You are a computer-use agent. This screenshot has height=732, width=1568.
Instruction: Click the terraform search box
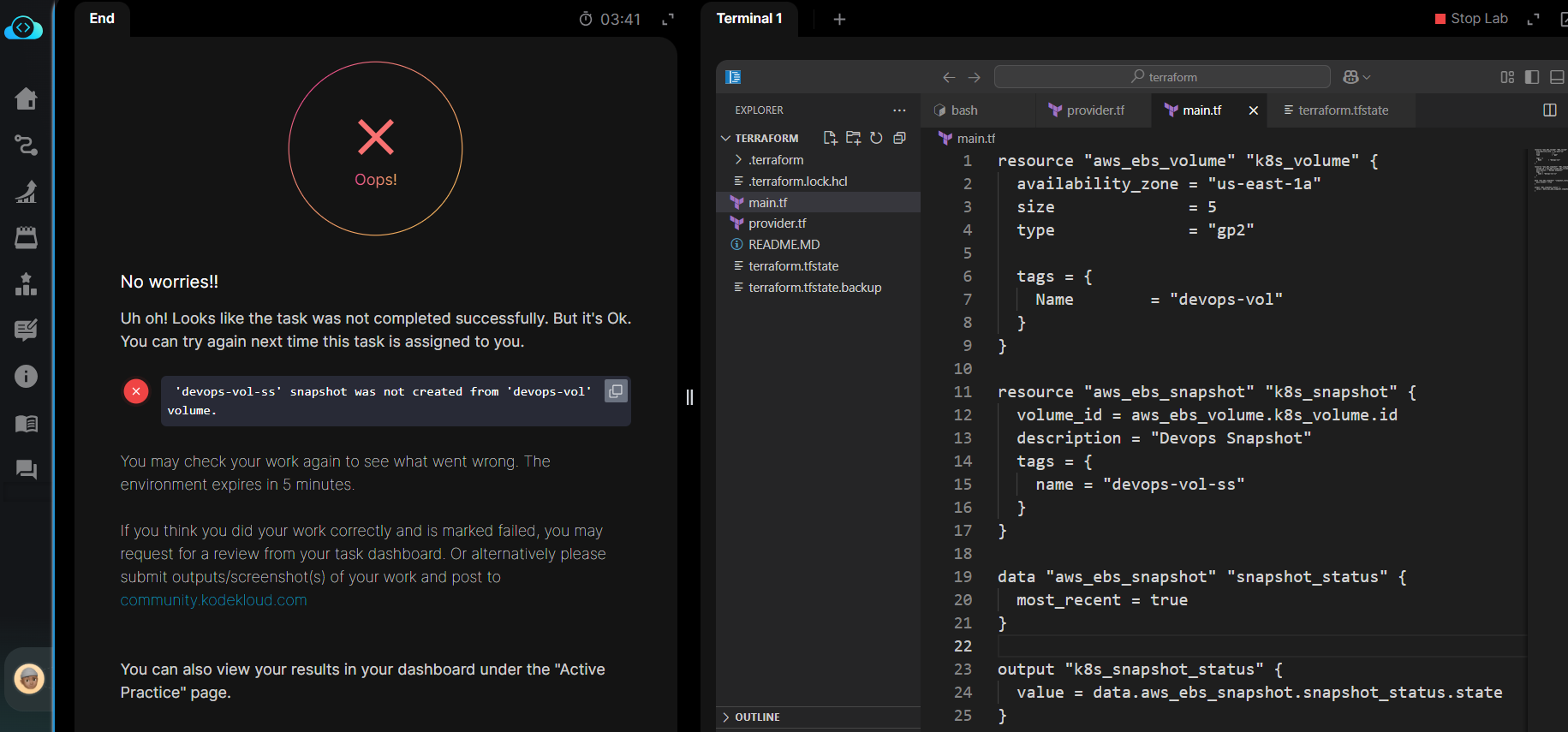pyautogui.click(x=1162, y=77)
